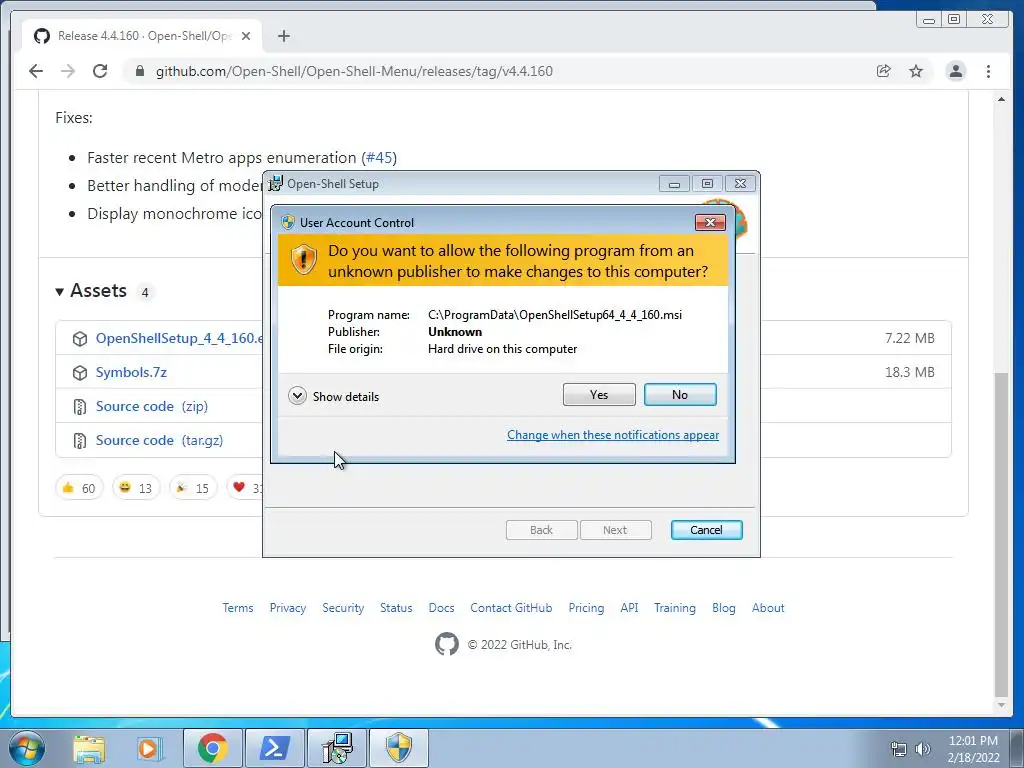Go back using Chrome's back arrow
Viewport: 1024px width, 768px height.
pyautogui.click(x=36, y=71)
